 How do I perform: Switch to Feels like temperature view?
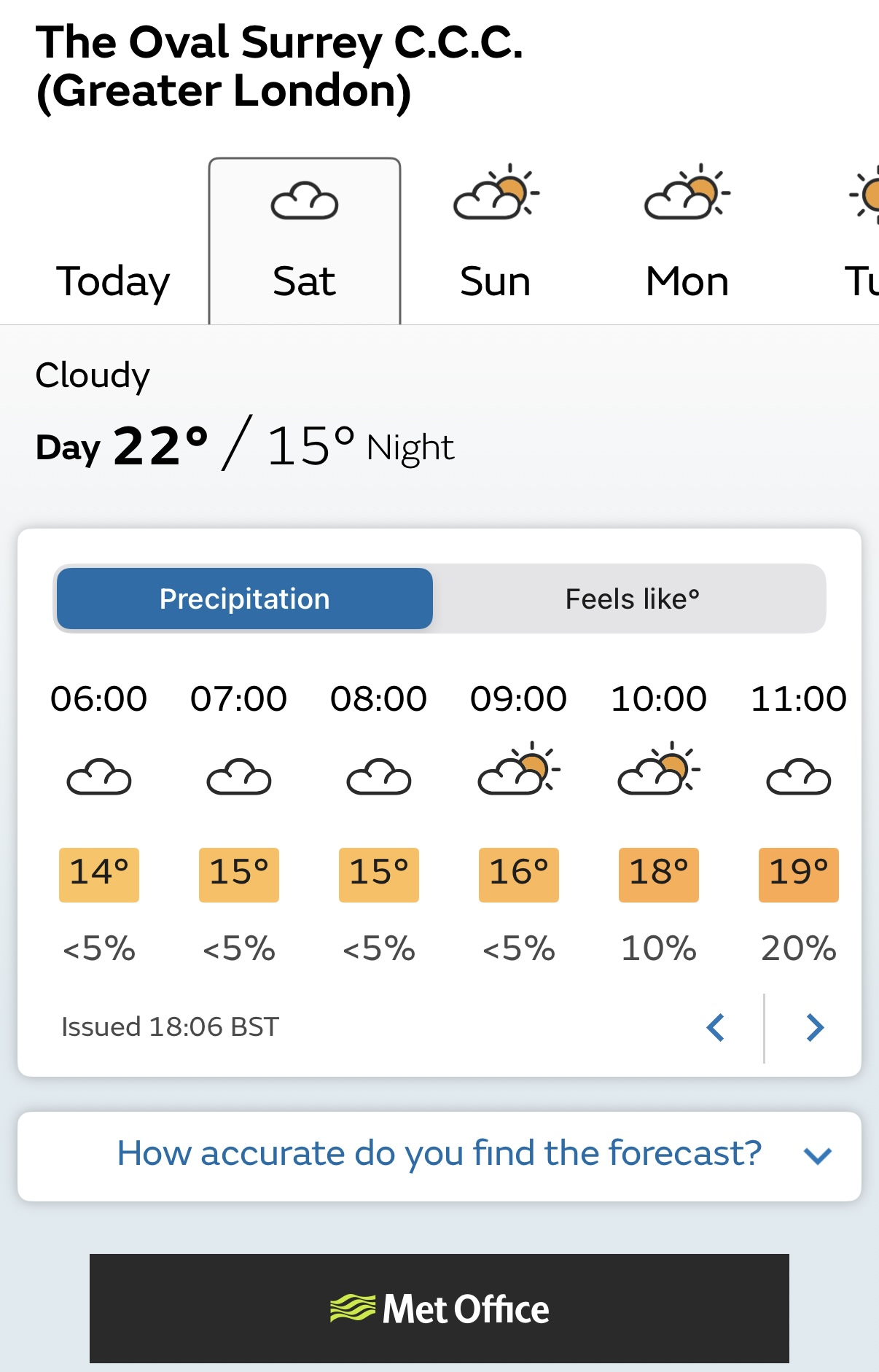pyautogui.click(x=632, y=599)
